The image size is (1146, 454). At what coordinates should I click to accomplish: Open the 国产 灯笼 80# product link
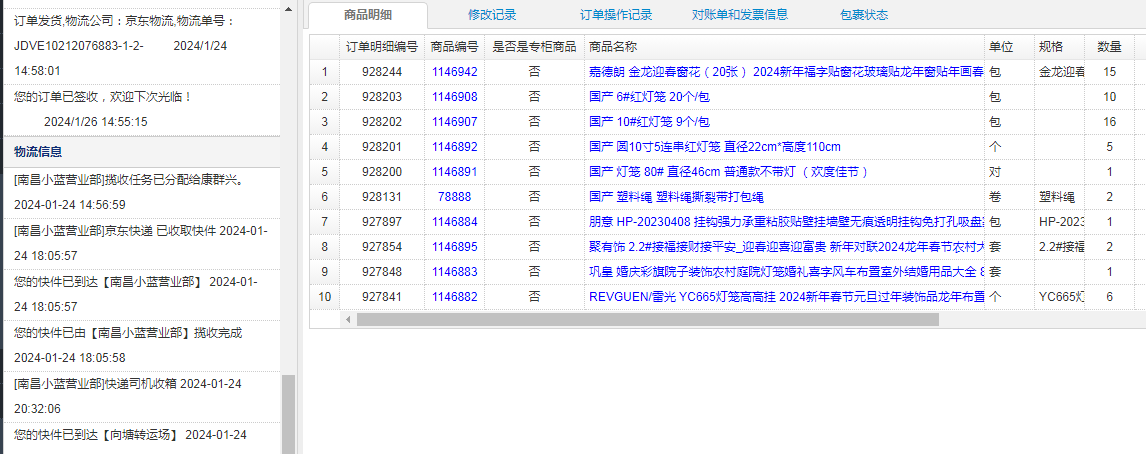point(728,172)
